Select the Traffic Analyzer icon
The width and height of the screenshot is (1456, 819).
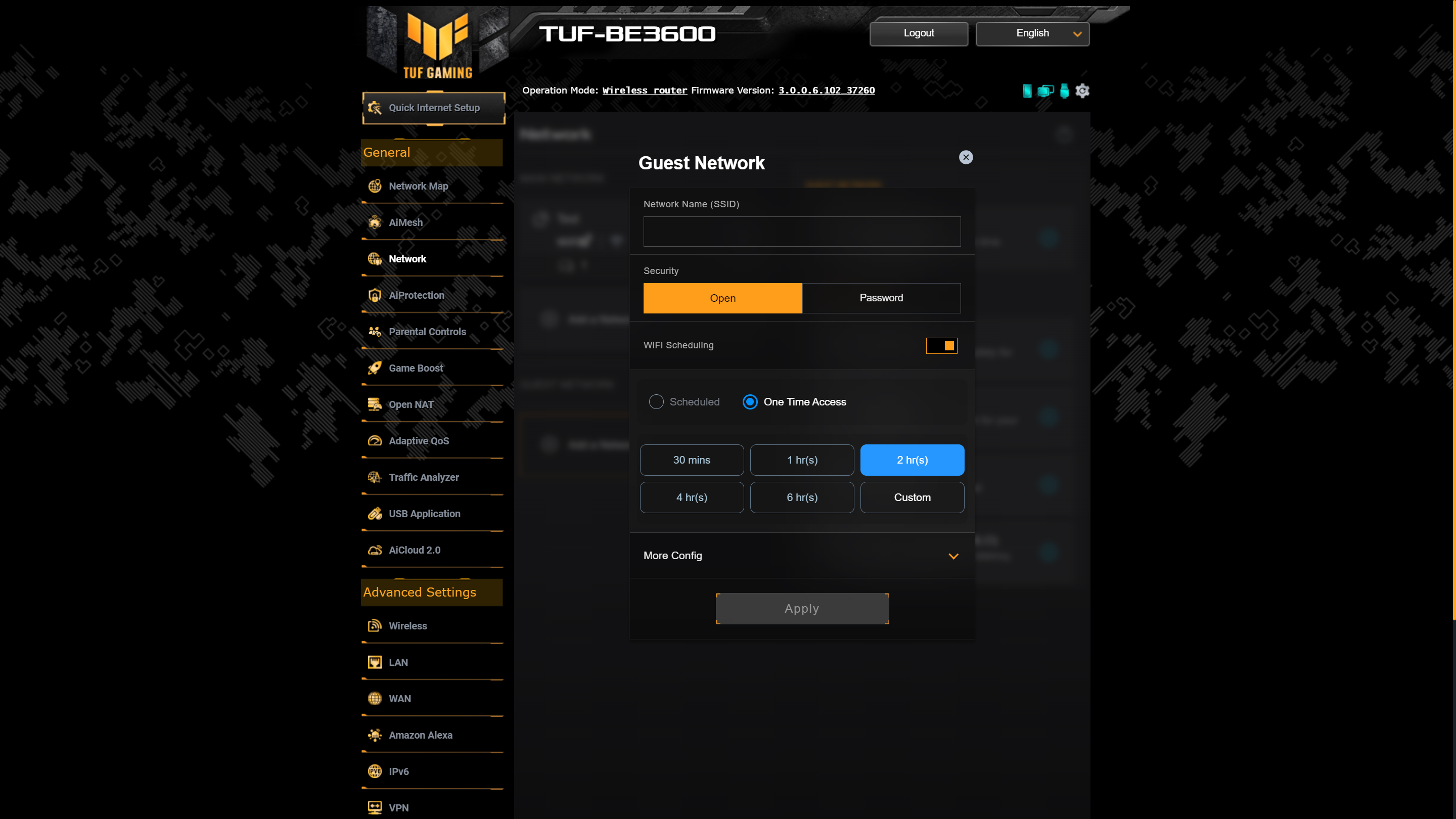point(375,477)
